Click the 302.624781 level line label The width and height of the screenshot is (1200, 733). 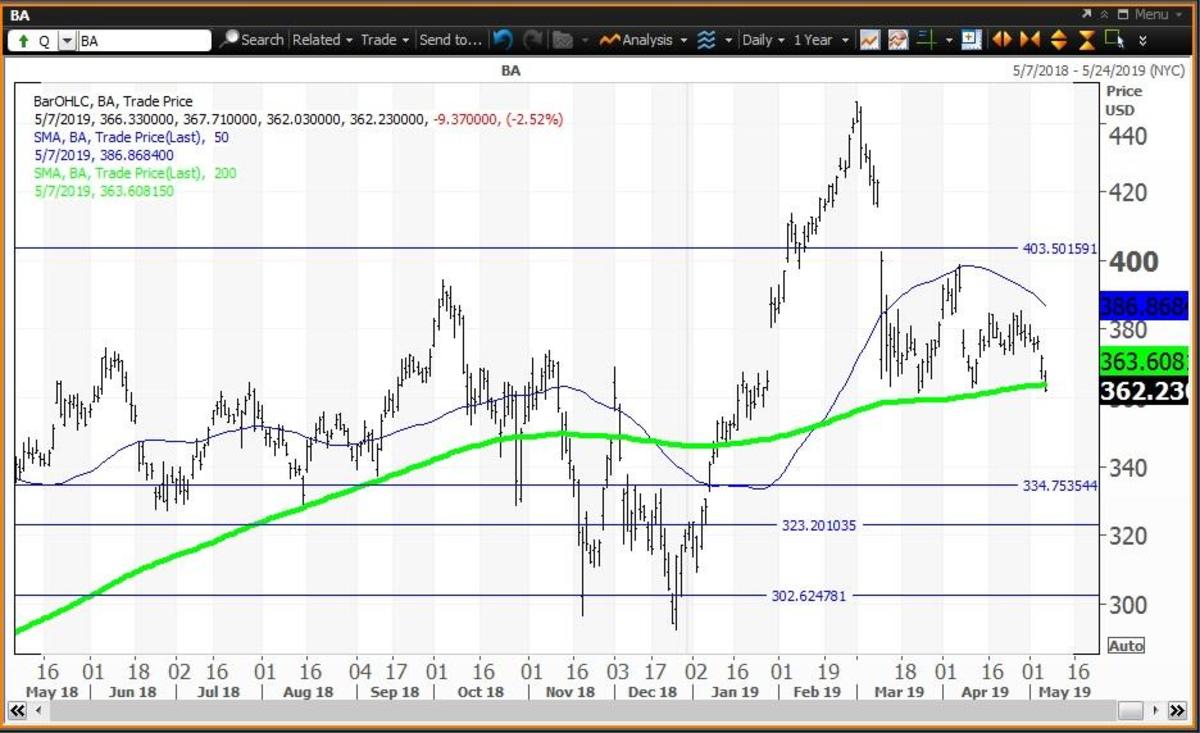(809, 595)
